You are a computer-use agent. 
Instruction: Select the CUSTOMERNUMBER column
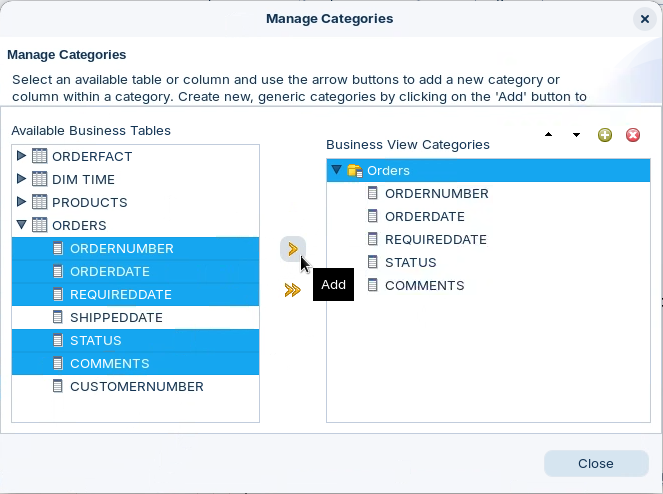[136, 386]
